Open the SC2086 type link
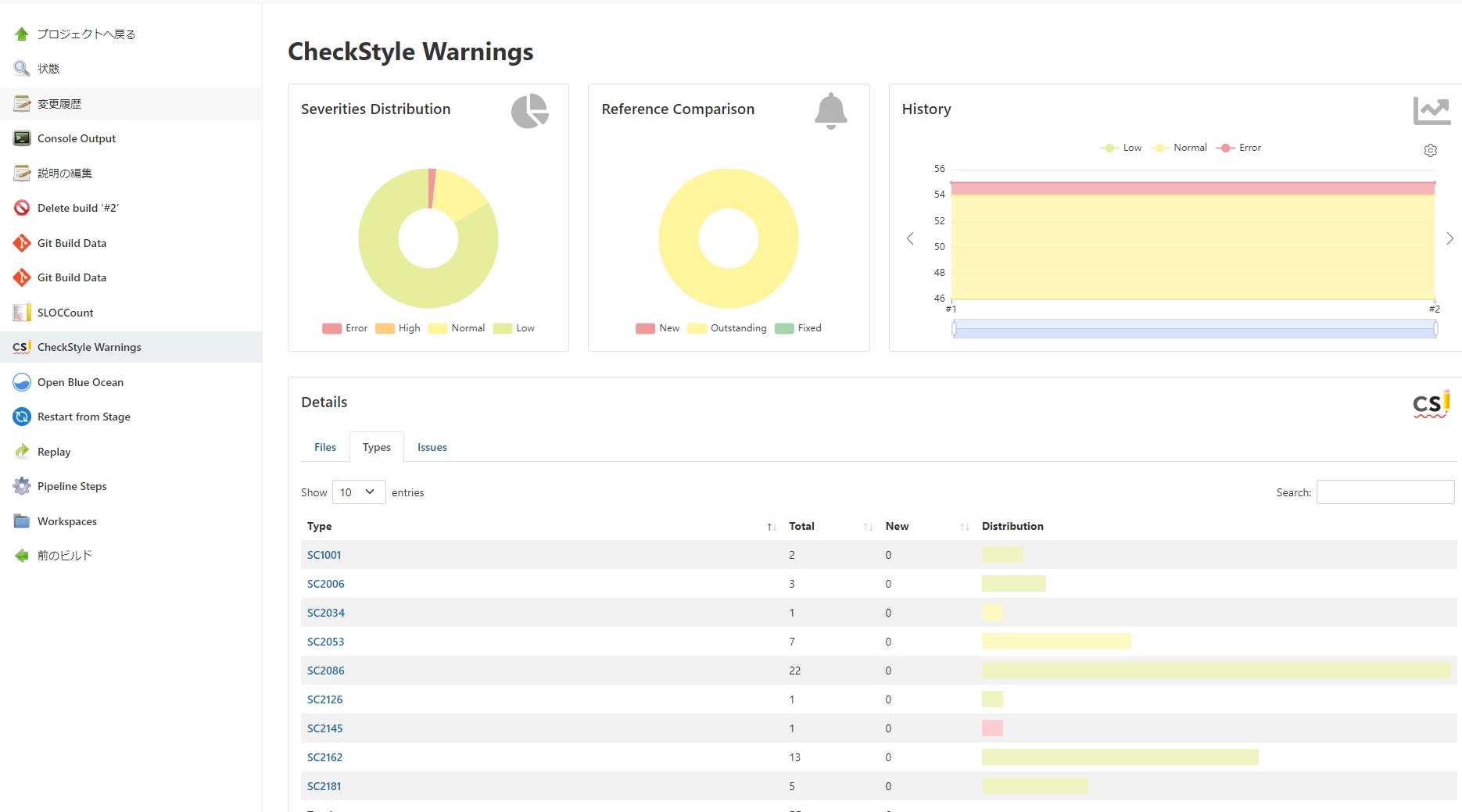The image size is (1462, 812). click(326, 671)
